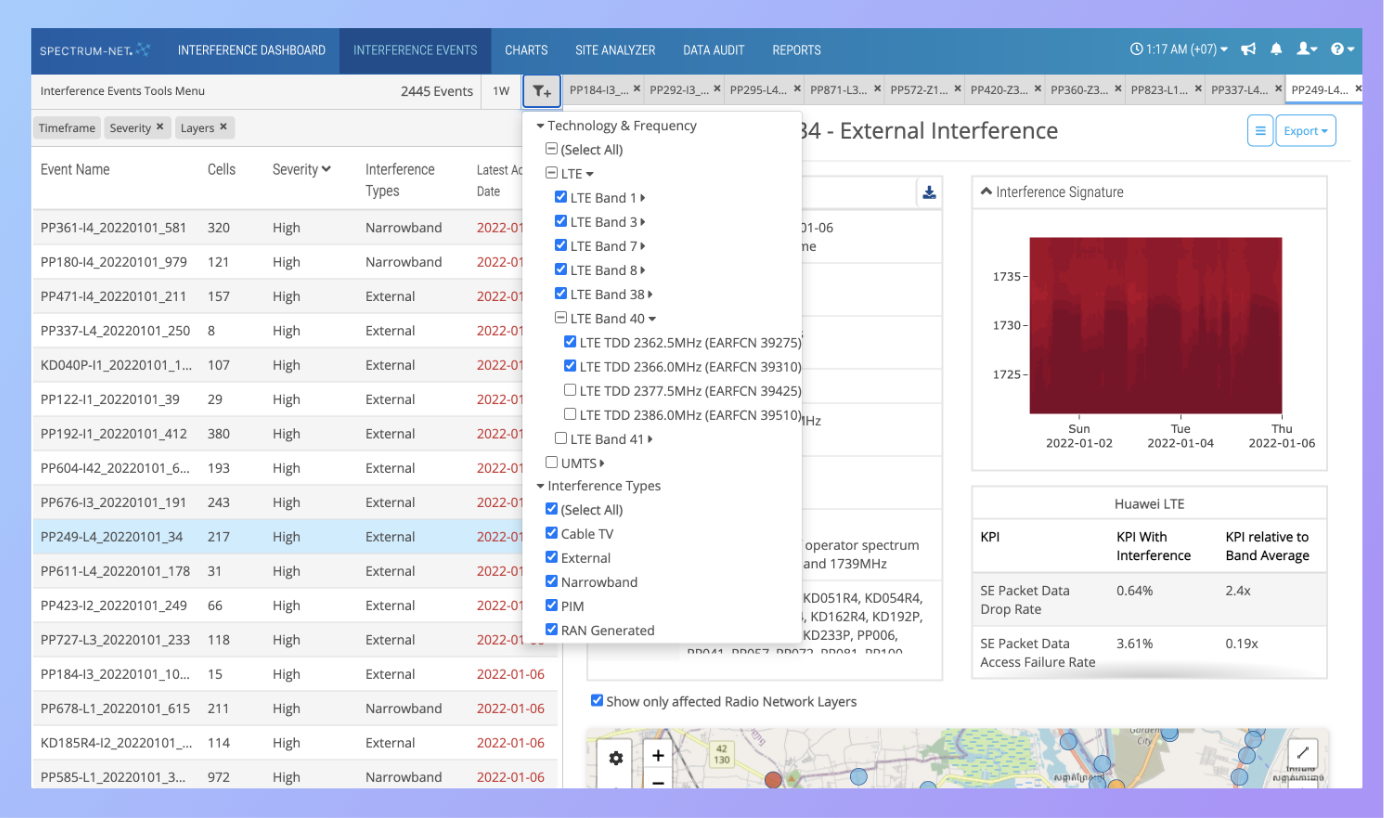The height and width of the screenshot is (818, 1384).
Task: Click the list view icon next to Export
Action: 1260,130
